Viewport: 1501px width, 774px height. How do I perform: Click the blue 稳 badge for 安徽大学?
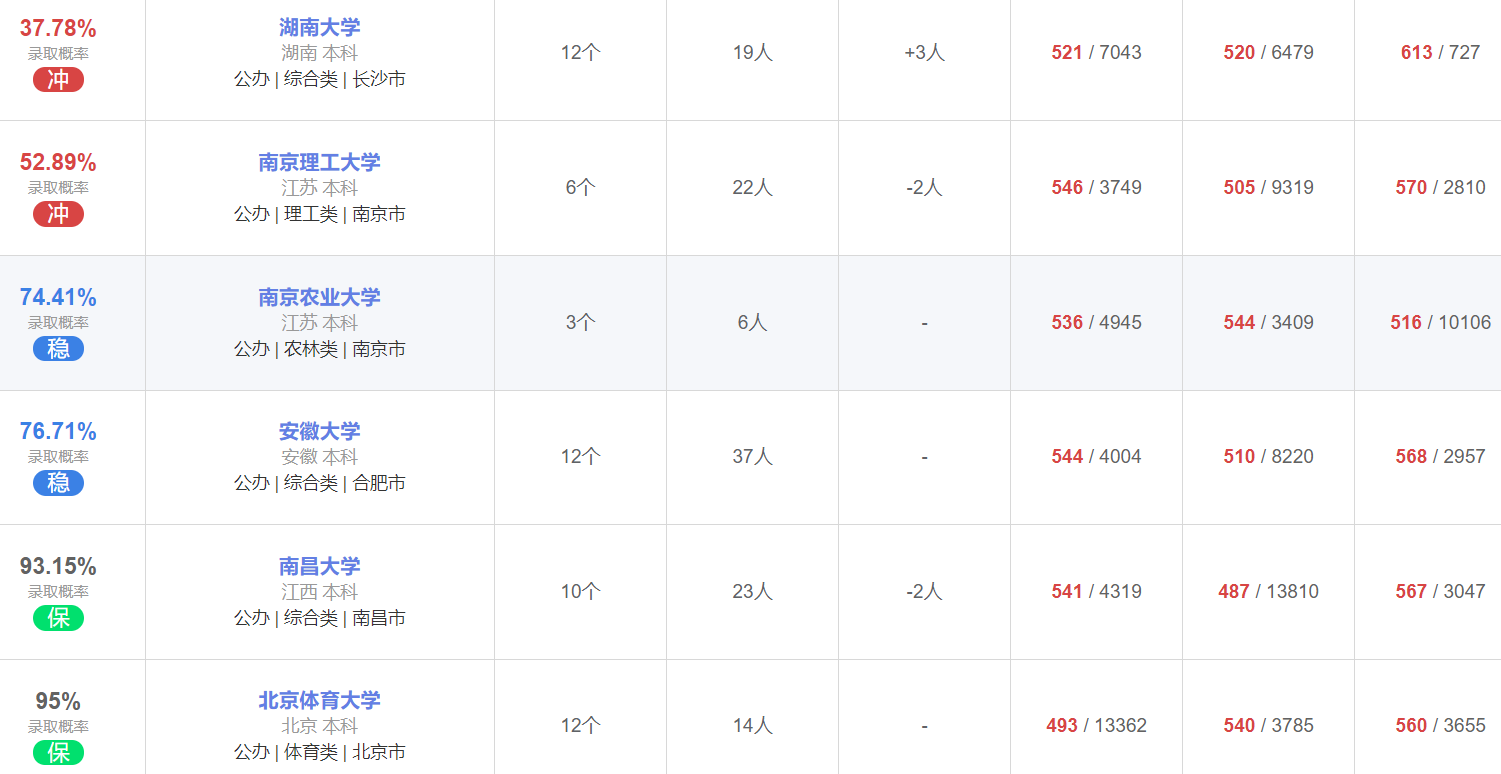[x=58, y=483]
